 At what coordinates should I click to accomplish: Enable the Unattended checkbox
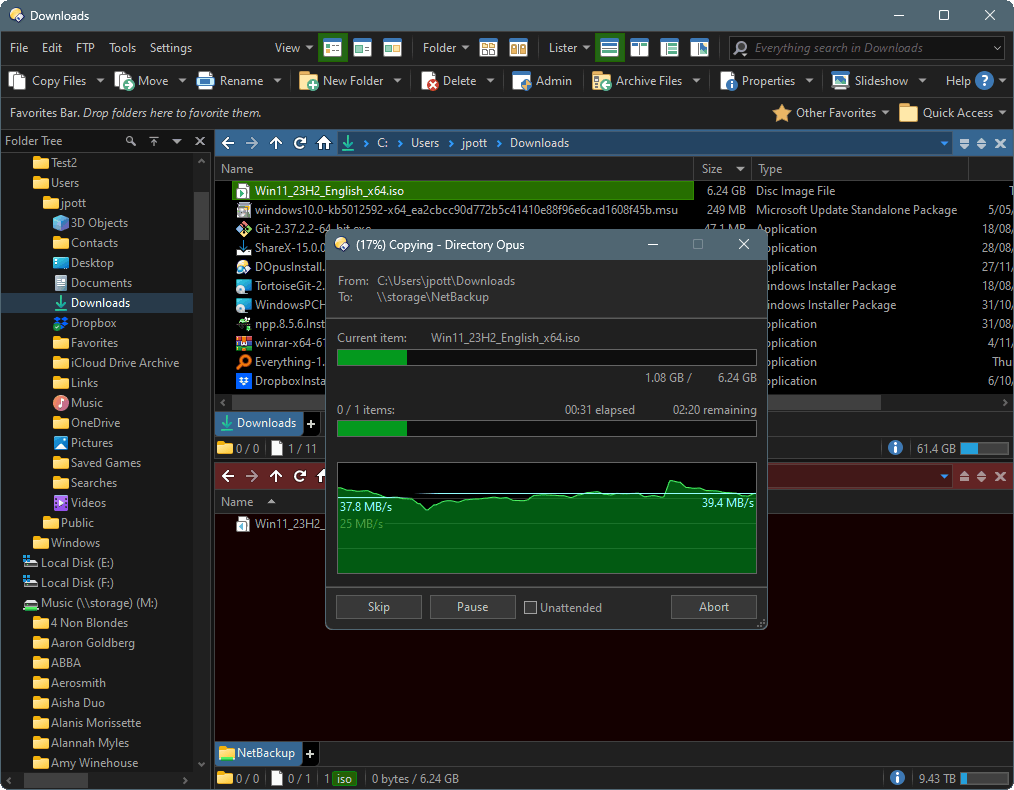click(x=531, y=607)
